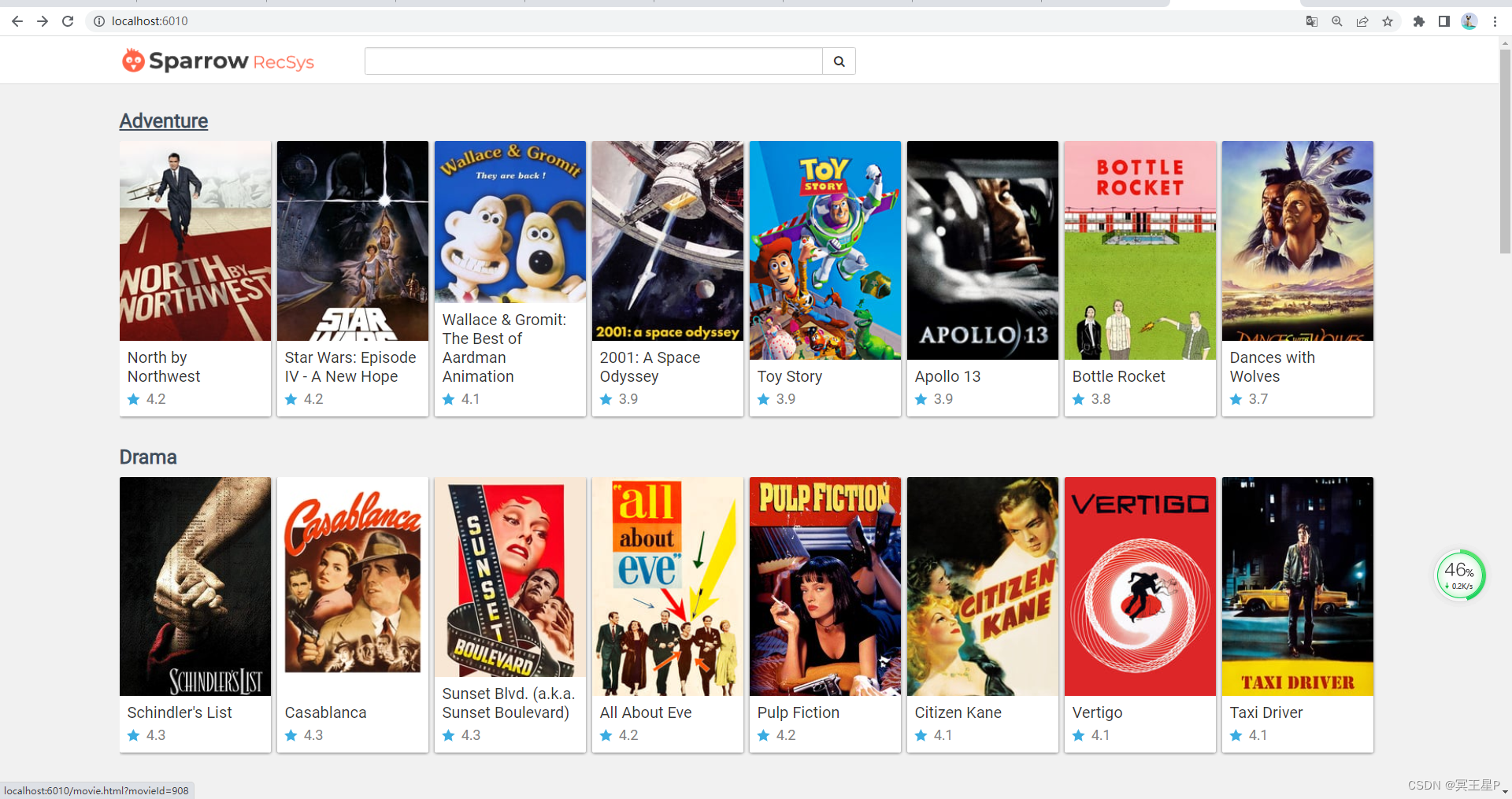Open the profile avatar icon
The width and height of the screenshot is (1512, 799).
(1469, 21)
